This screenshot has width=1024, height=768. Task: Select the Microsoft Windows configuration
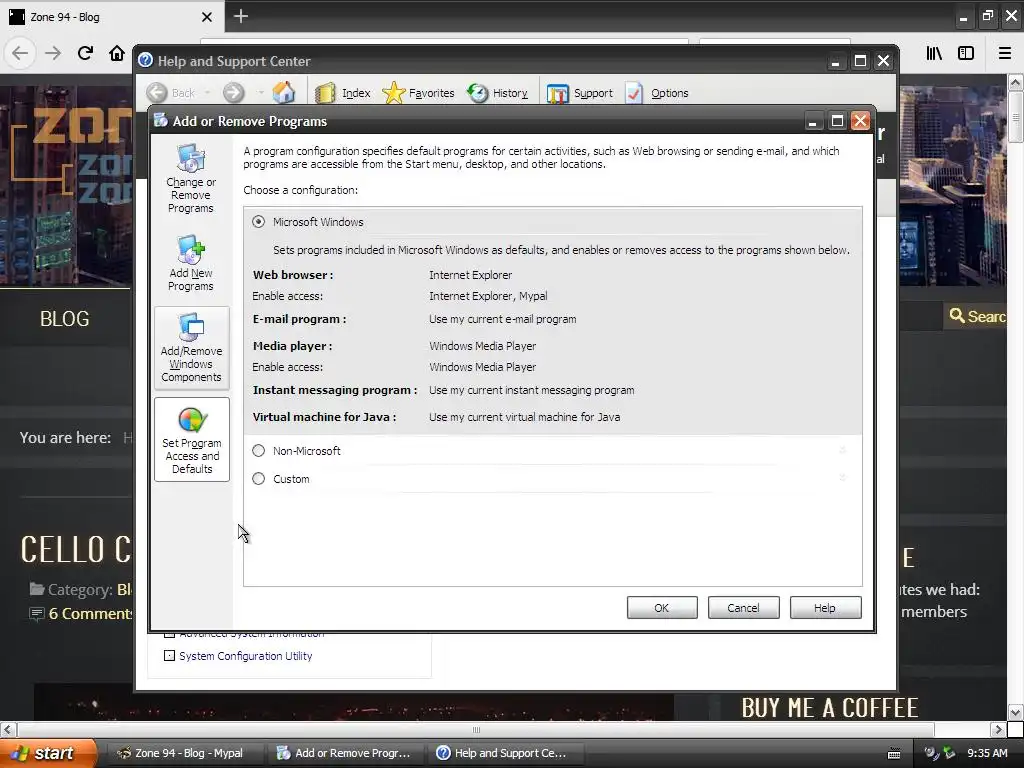click(x=259, y=222)
